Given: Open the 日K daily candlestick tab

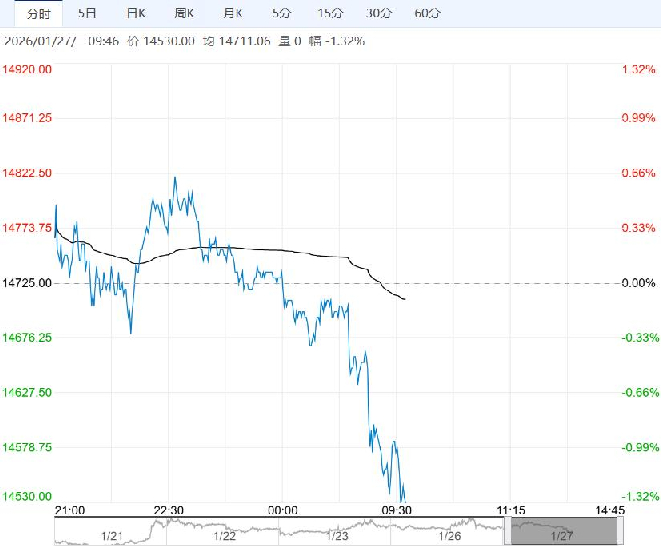Looking at the screenshot, I should pyautogui.click(x=135, y=14).
